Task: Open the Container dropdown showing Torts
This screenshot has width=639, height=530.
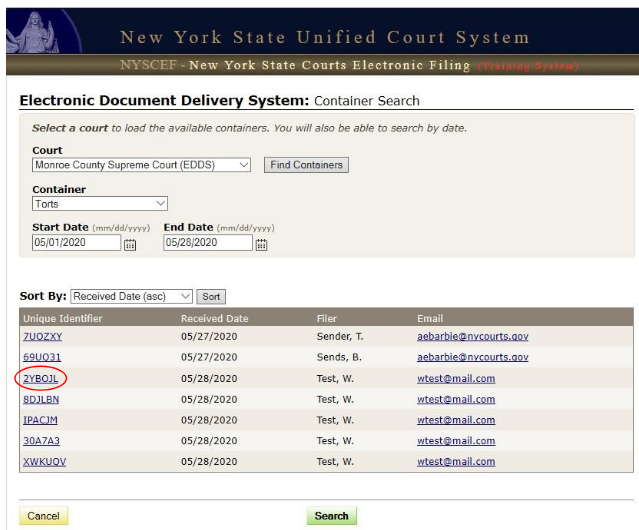Action: pos(100,204)
